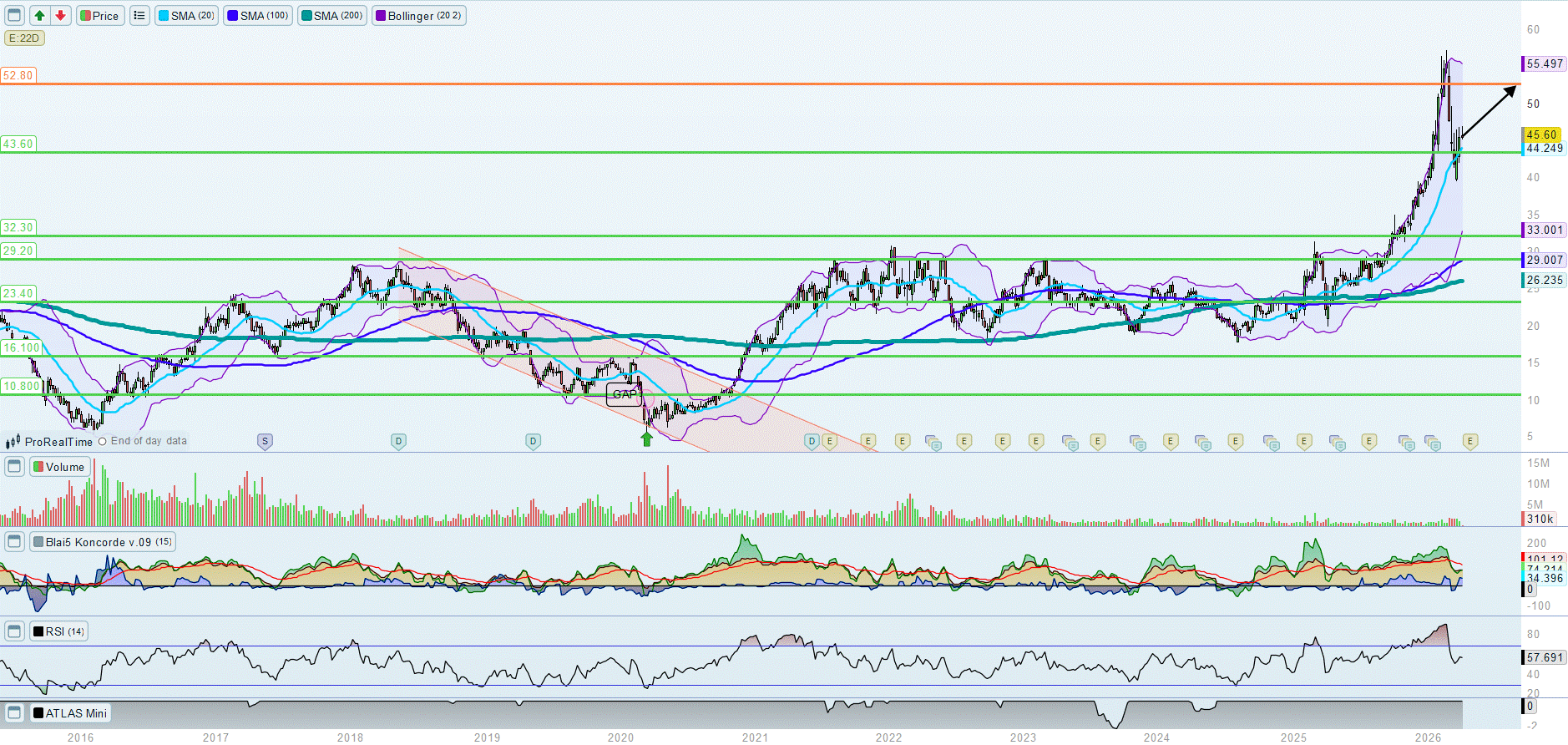Click the green arrow marker near 2020

[x=646, y=438]
